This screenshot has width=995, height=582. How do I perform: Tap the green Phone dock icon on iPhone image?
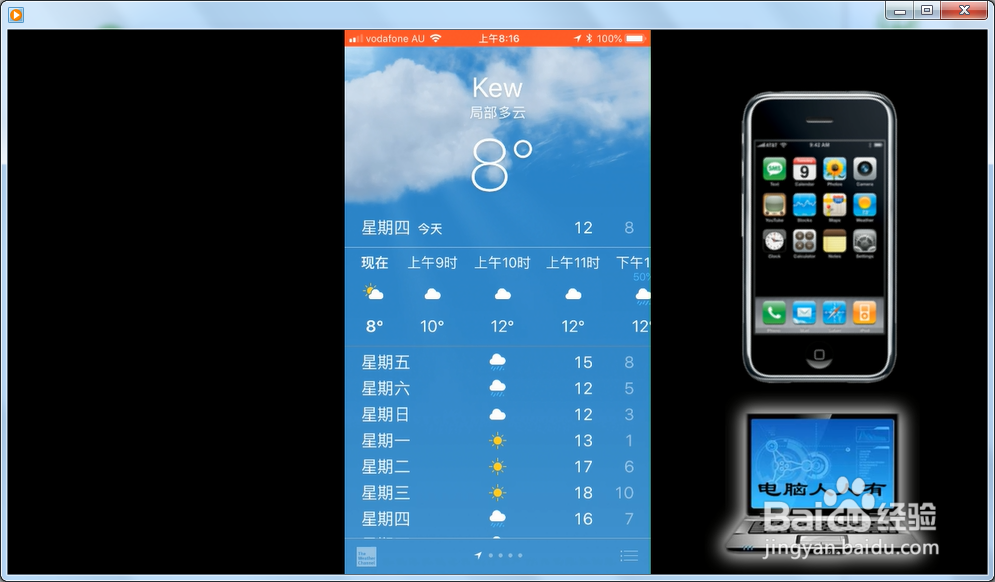(x=774, y=312)
